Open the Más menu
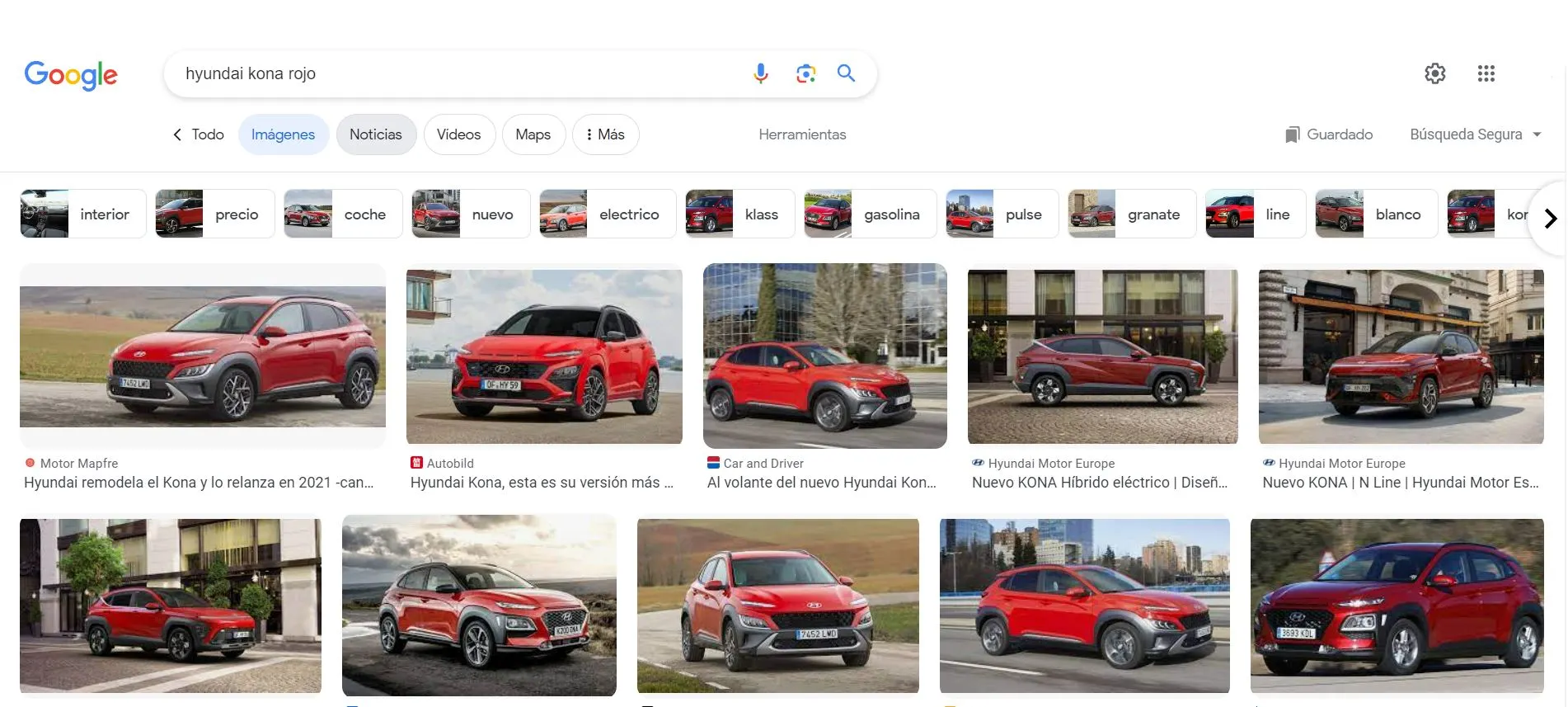 pos(606,134)
